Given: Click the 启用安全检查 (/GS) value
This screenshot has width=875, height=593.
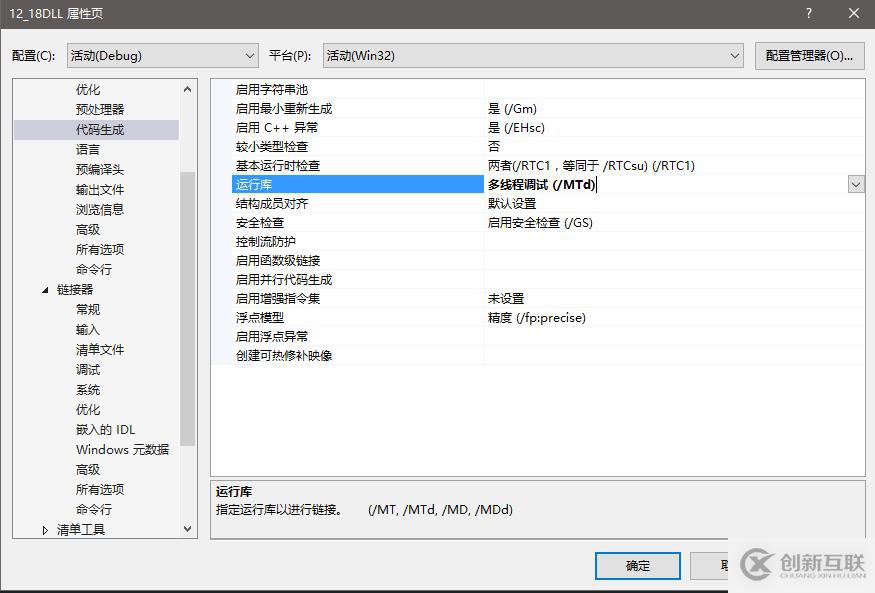Looking at the screenshot, I should tap(540, 223).
